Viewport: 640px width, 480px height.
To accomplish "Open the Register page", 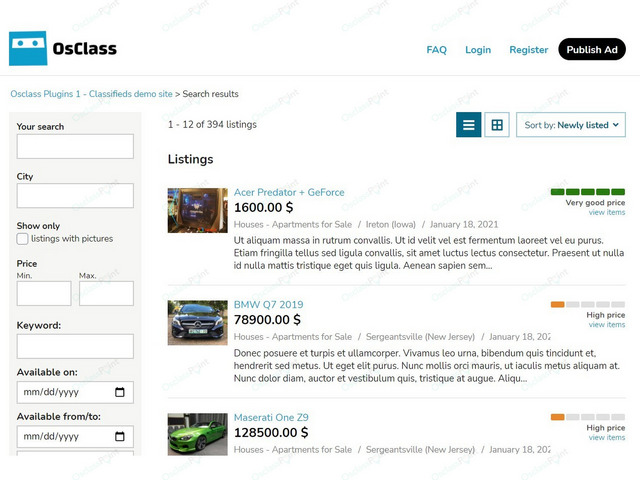I will (529, 50).
